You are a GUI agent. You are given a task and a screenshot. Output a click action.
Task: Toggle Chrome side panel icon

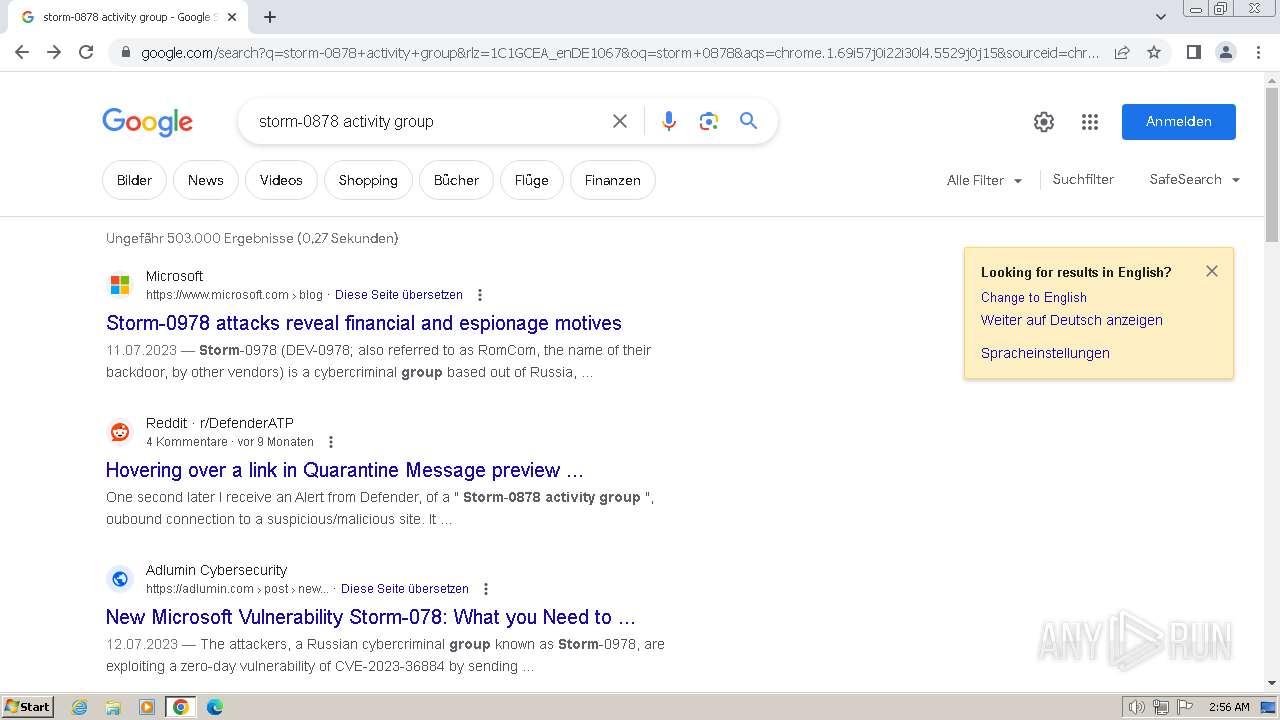pos(1193,52)
